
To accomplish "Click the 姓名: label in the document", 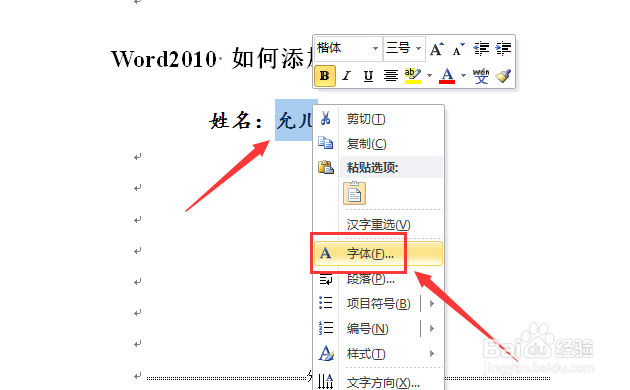I will (236, 120).
